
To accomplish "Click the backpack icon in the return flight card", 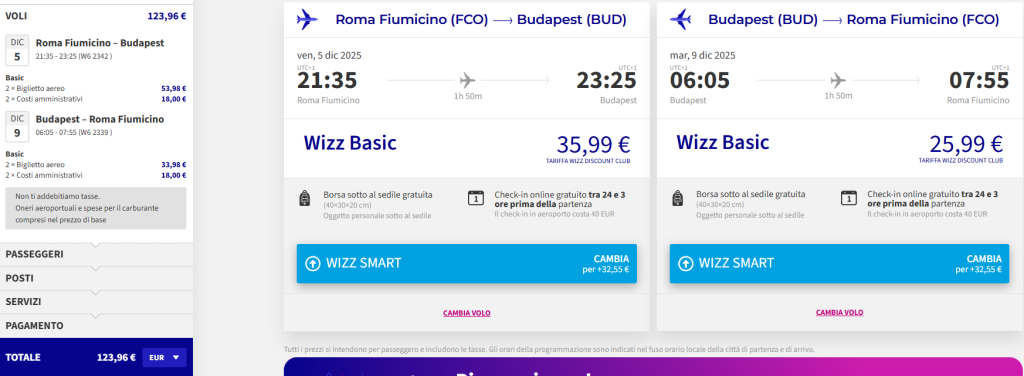I will tap(677, 198).
